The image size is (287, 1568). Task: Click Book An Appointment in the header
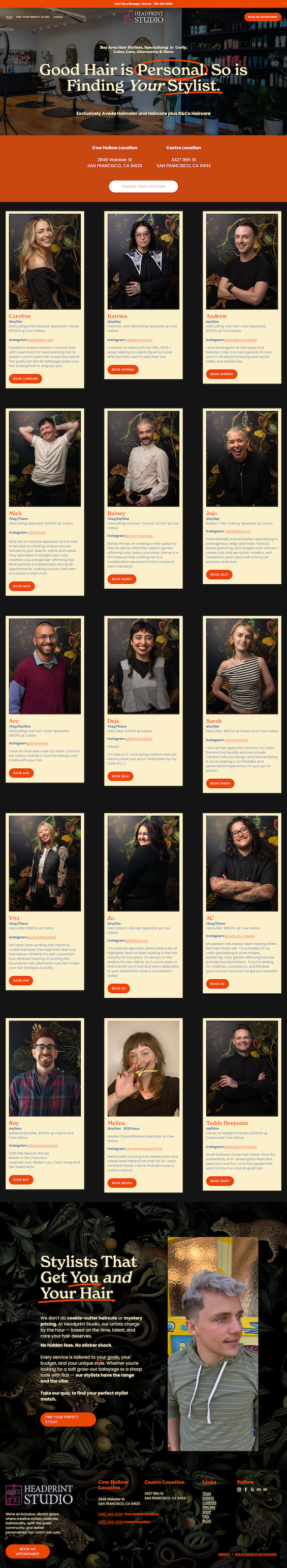pyautogui.click(x=263, y=17)
